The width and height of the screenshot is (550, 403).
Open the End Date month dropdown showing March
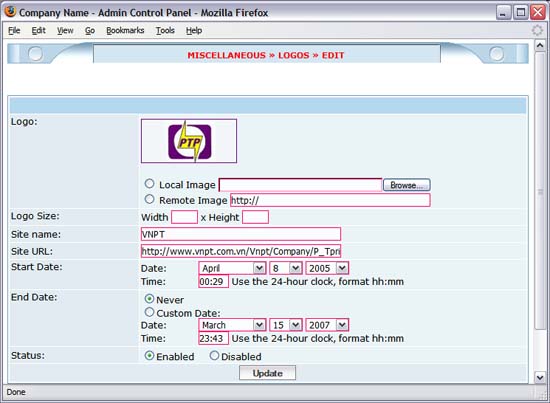coord(232,325)
